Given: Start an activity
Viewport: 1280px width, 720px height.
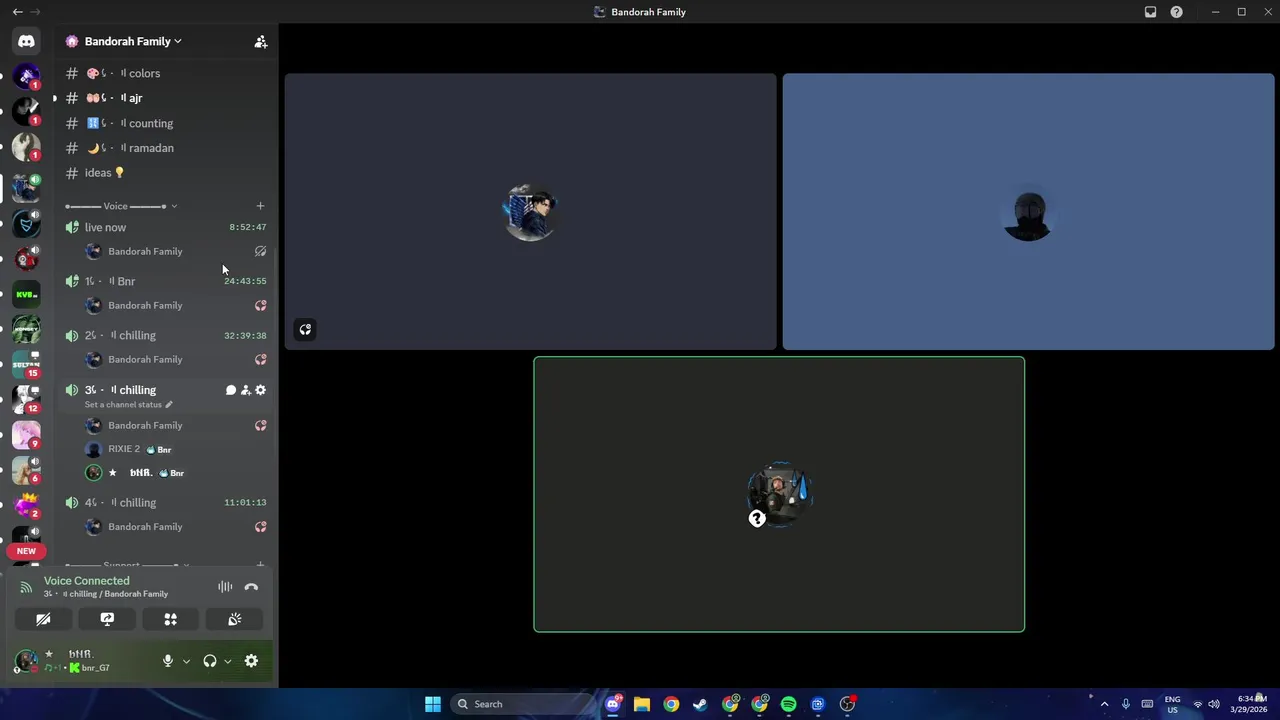Looking at the screenshot, I should pos(171,619).
